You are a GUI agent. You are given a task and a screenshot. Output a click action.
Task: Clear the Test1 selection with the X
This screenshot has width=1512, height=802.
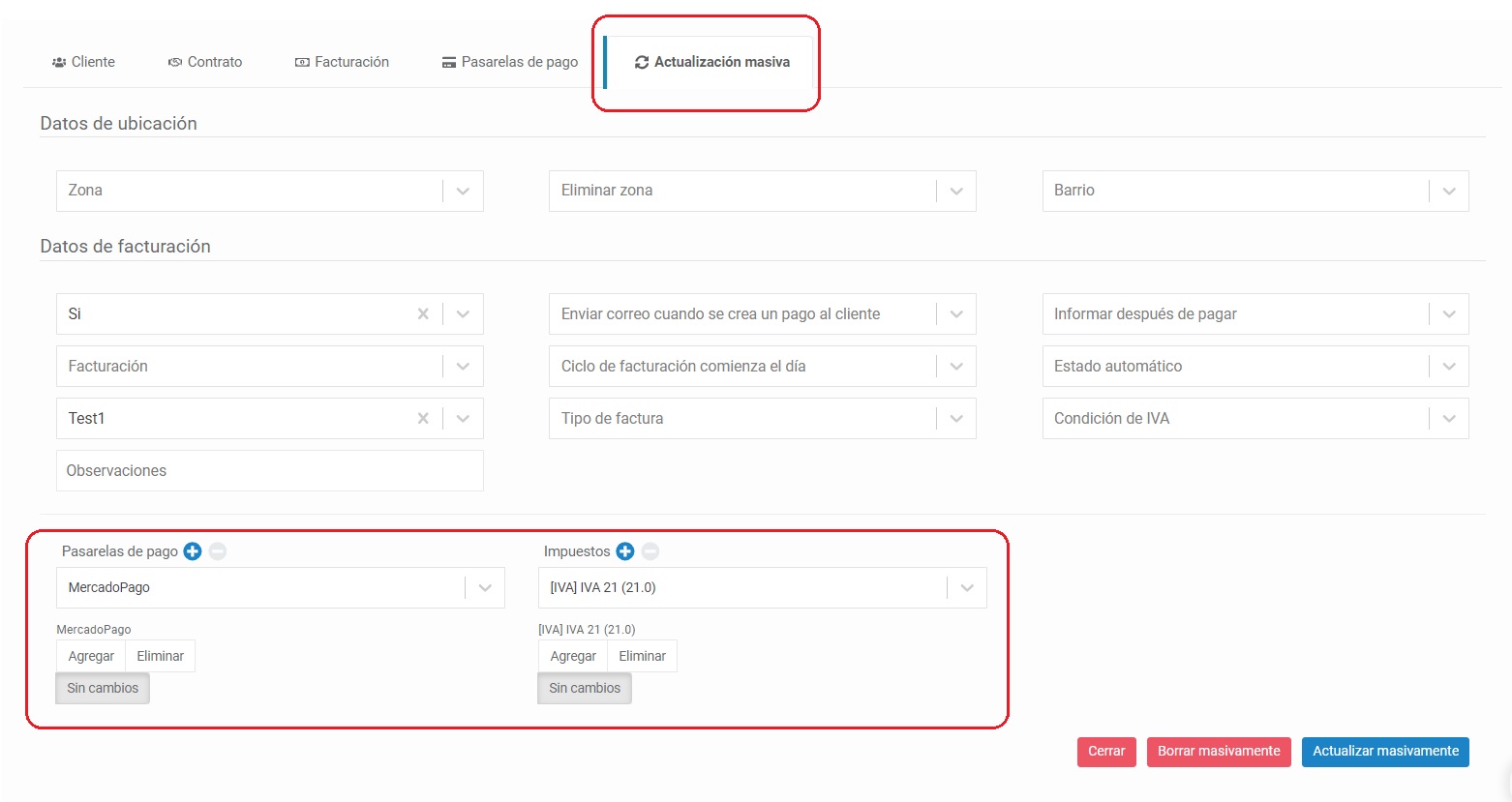pos(423,419)
